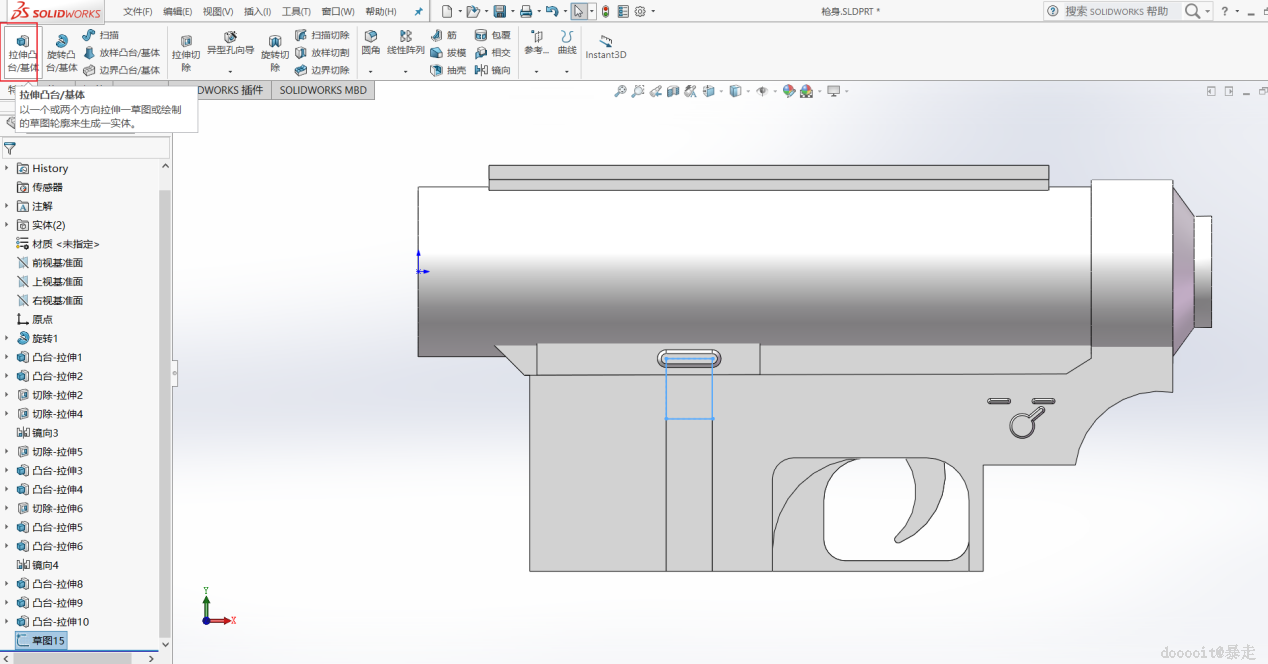The width and height of the screenshot is (1268, 664).
Task: Switch to the SOLIDWORKS MBD tab
Action: 322,90
